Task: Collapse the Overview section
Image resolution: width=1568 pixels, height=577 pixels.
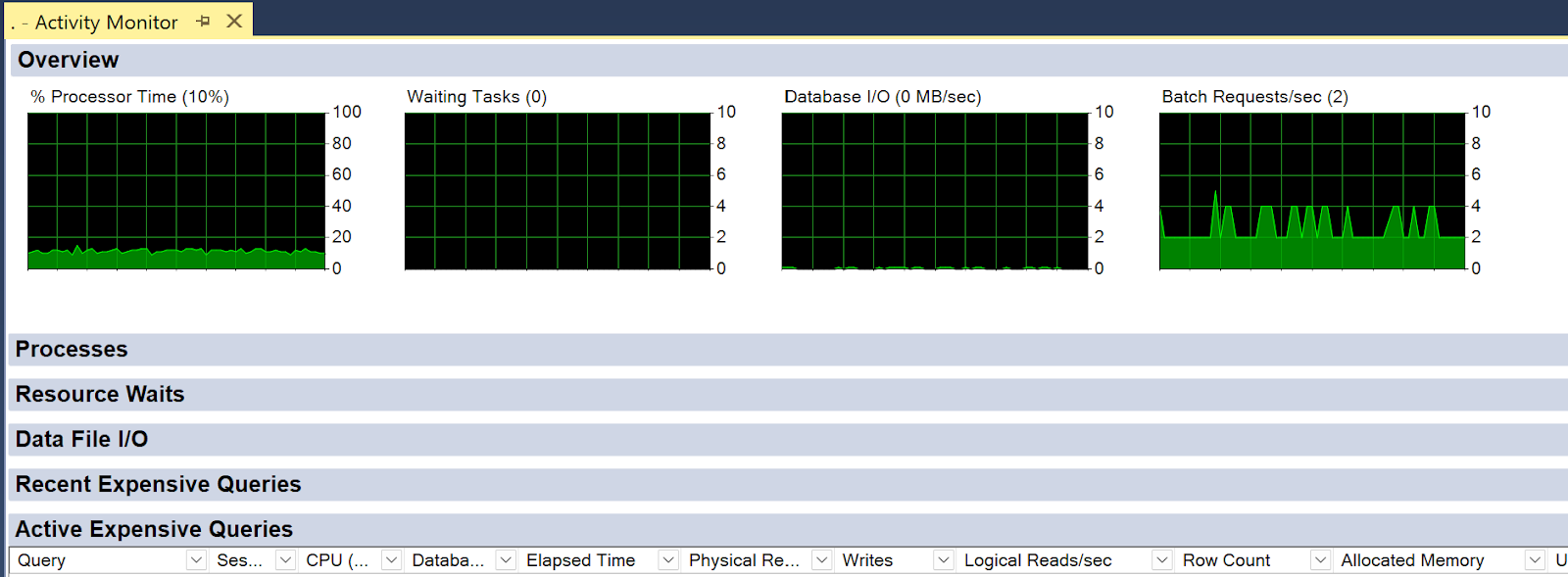Action: pyautogui.click(x=789, y=60)
